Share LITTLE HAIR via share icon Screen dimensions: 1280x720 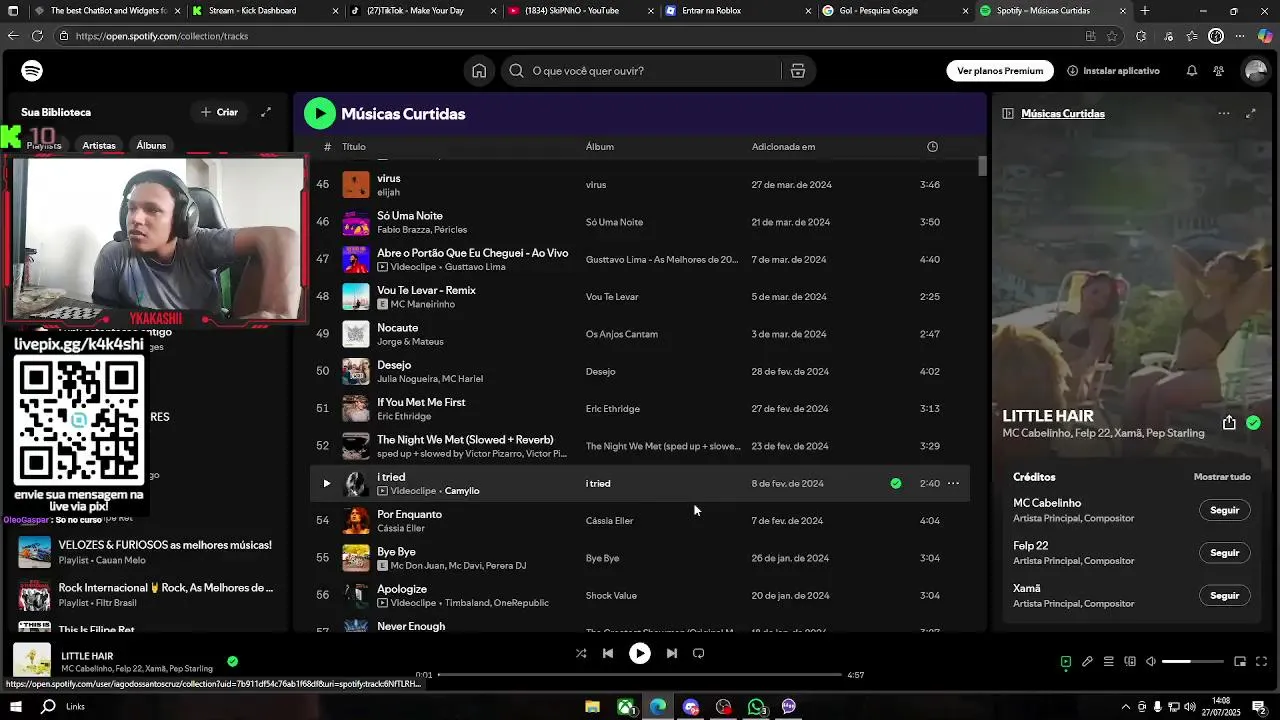[1229, 423]
